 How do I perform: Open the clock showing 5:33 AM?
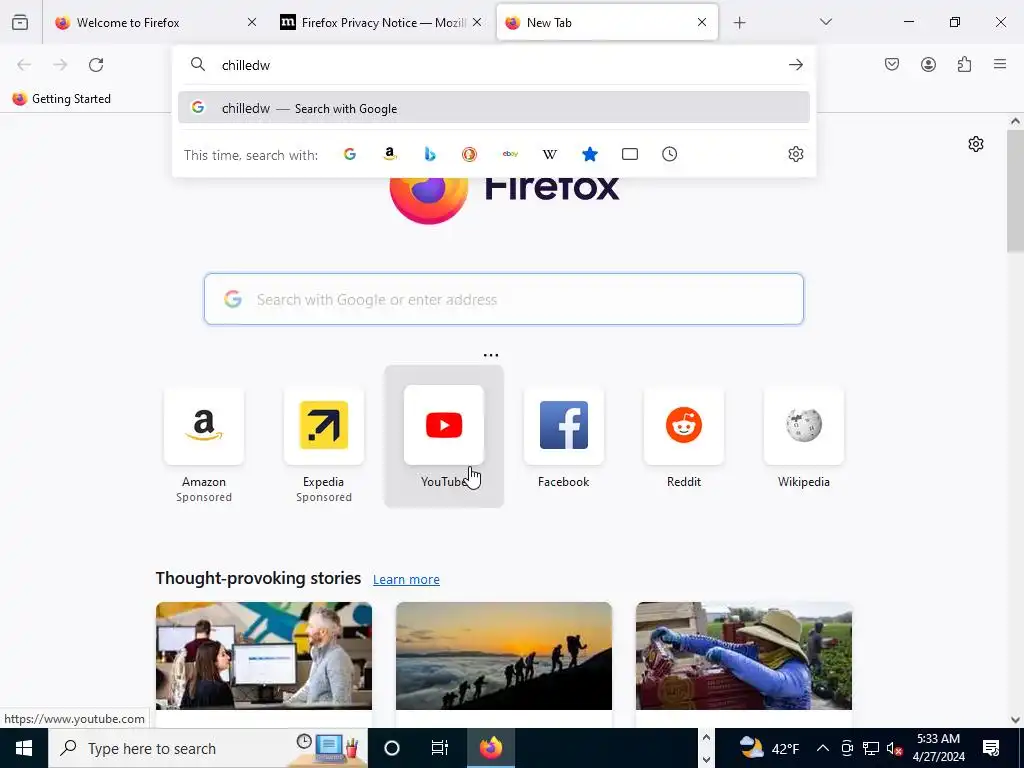[x=938, y=748]
